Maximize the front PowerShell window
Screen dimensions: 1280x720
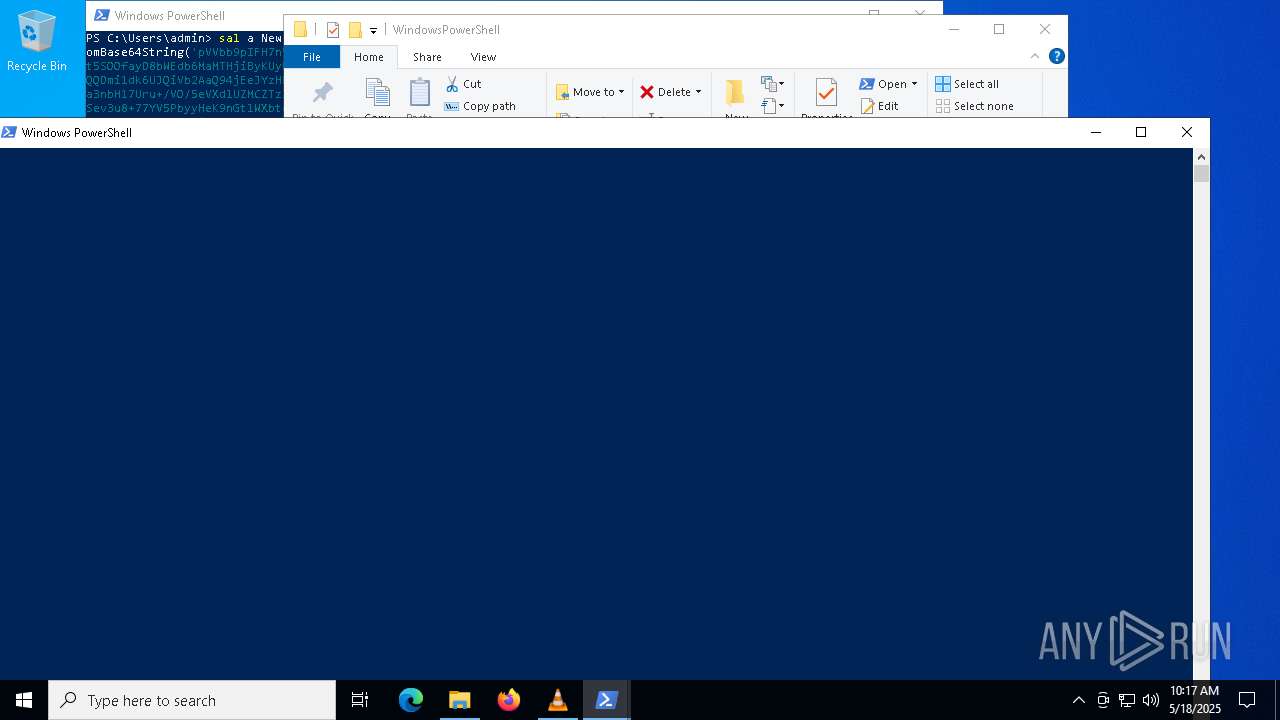(1141, 132)
